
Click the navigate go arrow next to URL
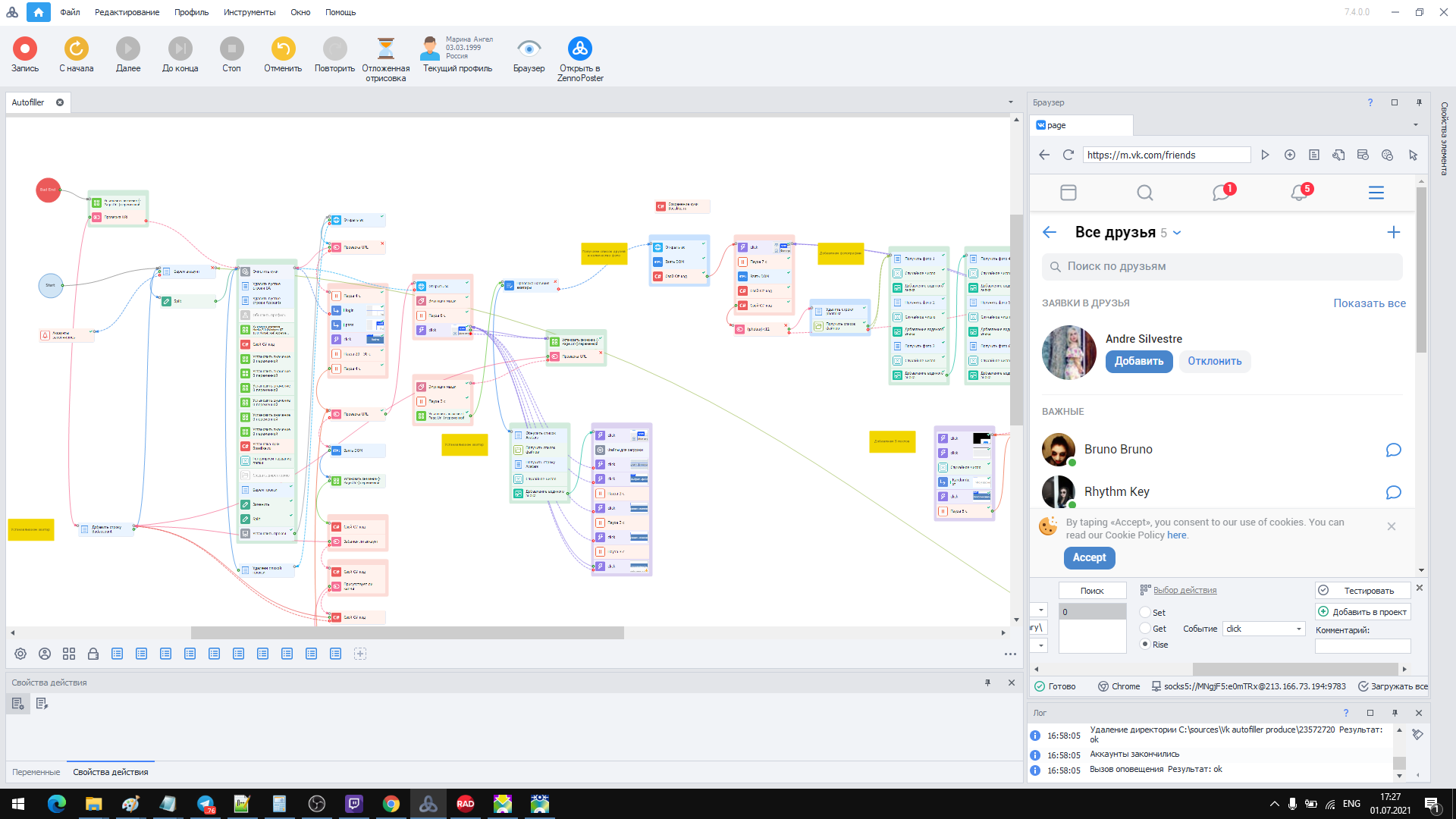(1265, 155)
